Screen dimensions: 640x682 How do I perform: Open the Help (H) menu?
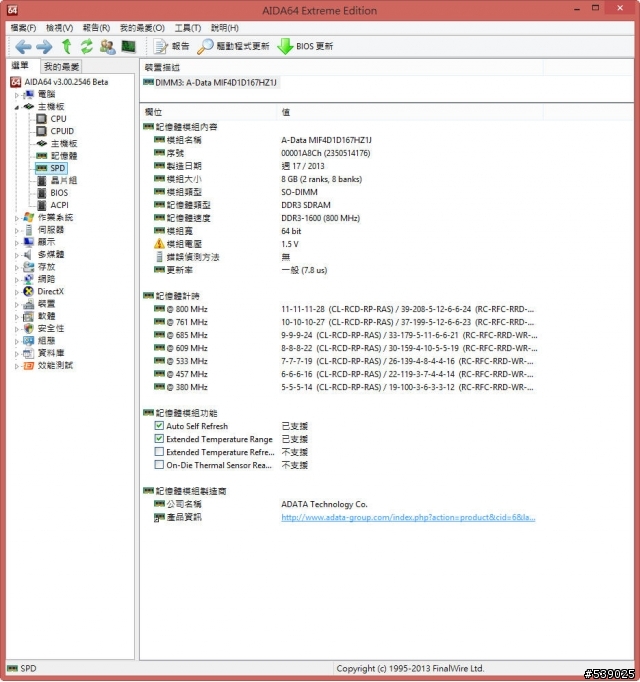click(225, 28)
